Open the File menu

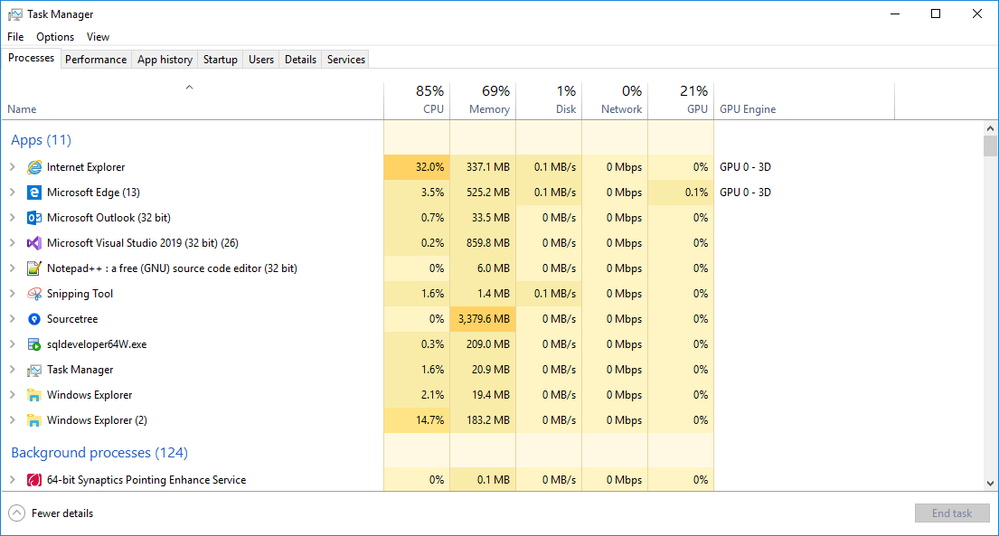click(x=15, y=37)
